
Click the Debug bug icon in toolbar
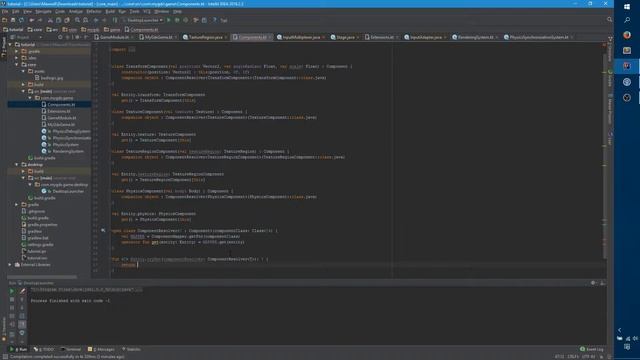[177, 20]
